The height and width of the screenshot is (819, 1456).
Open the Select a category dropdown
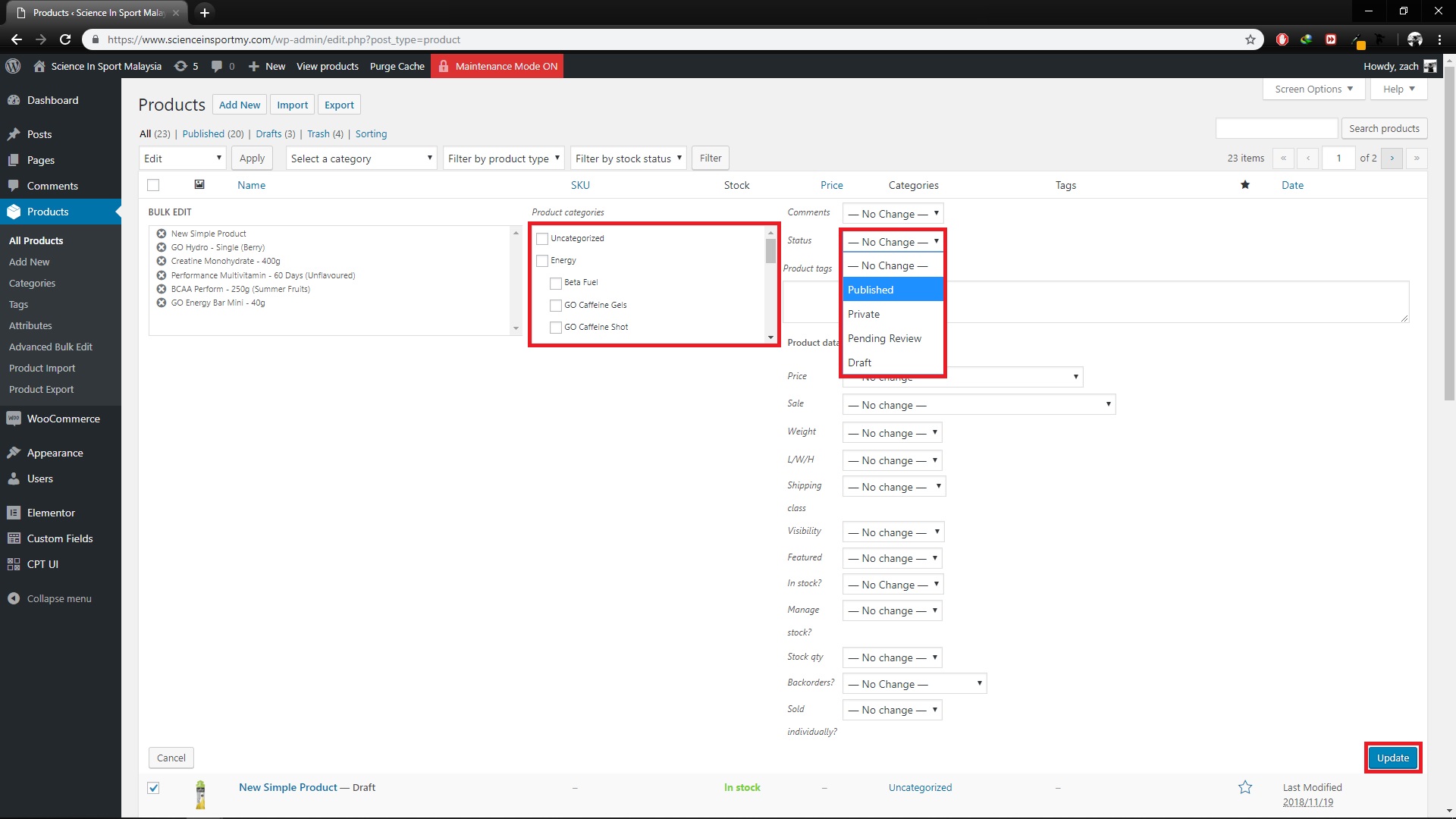[x=361, y=158]
